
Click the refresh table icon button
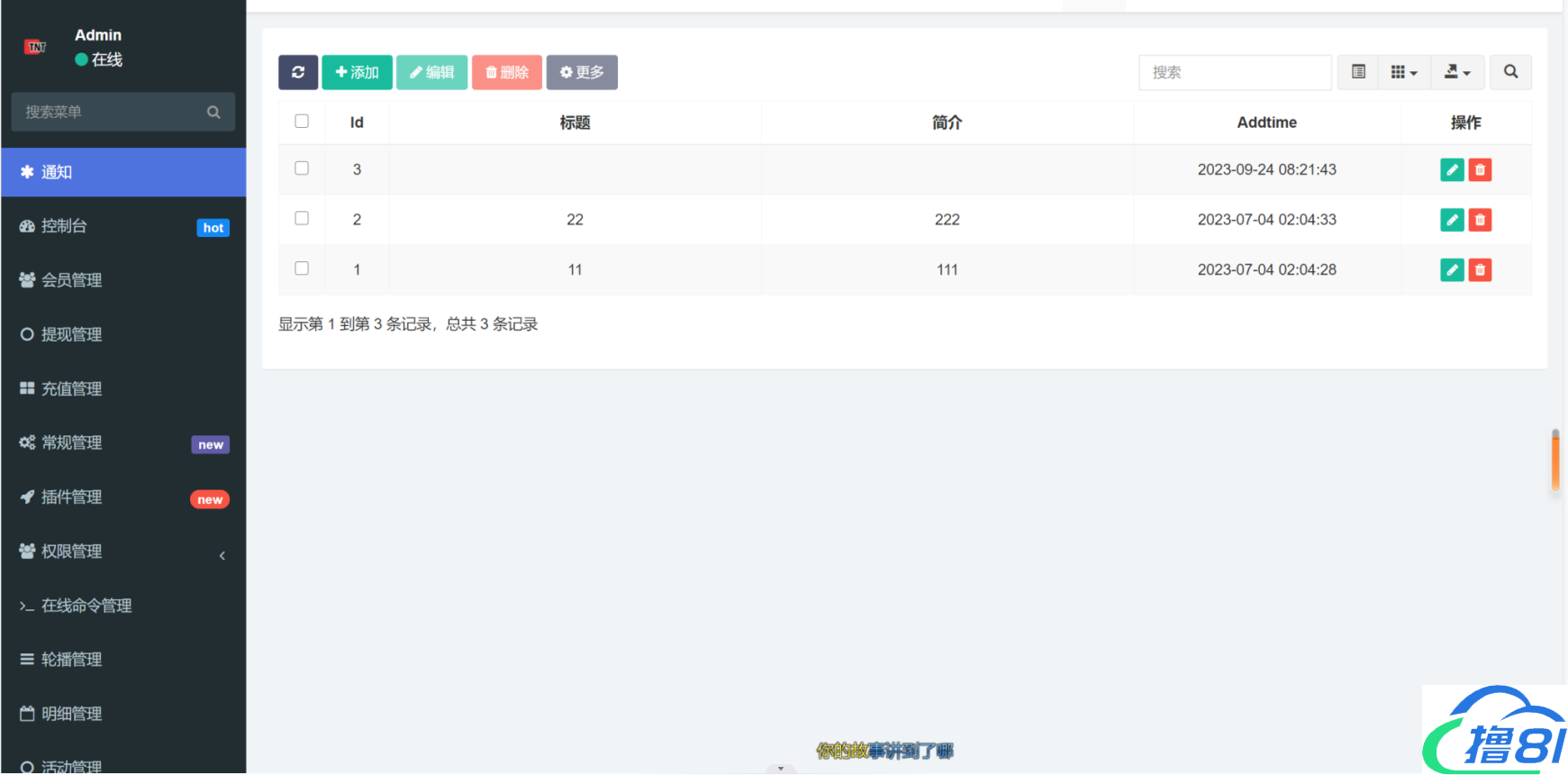pyautogui.click(x=298, y=72)
